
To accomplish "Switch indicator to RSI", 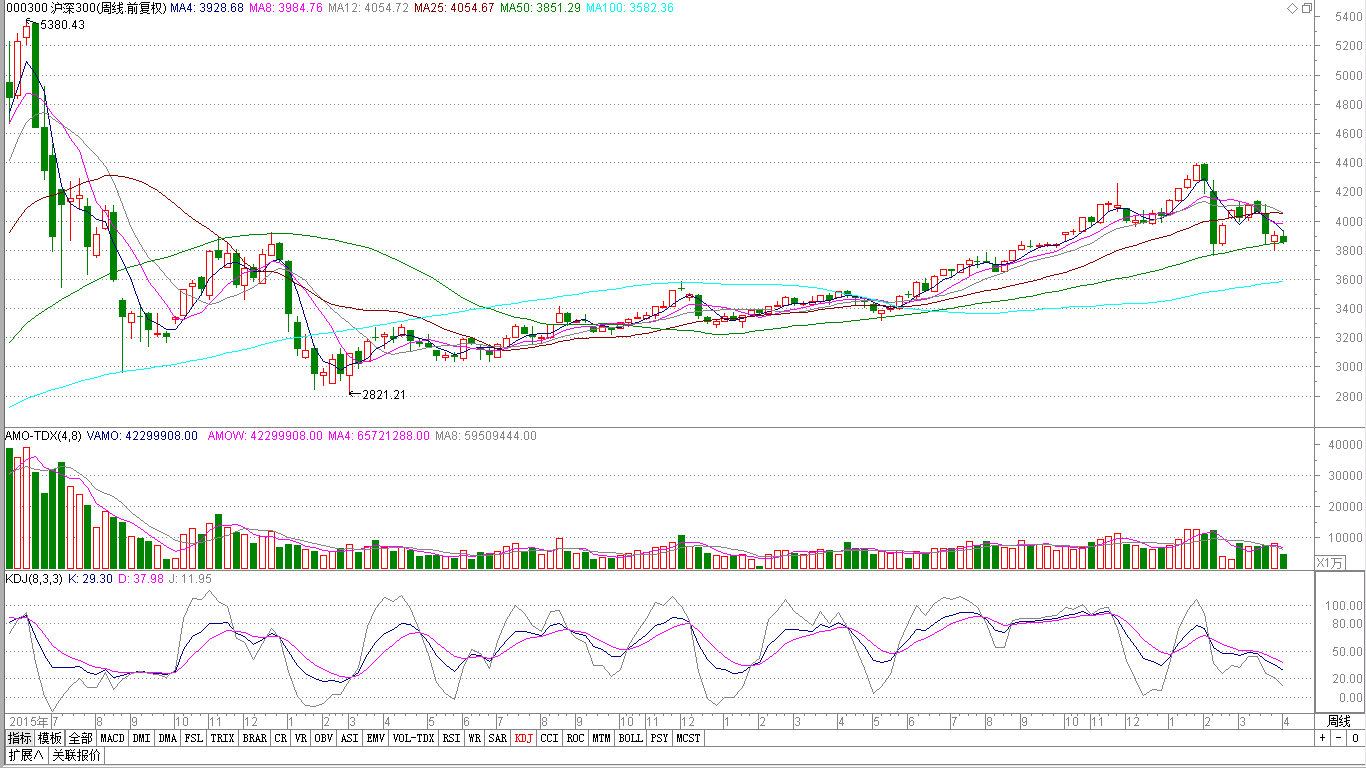I will click(452, 738).
